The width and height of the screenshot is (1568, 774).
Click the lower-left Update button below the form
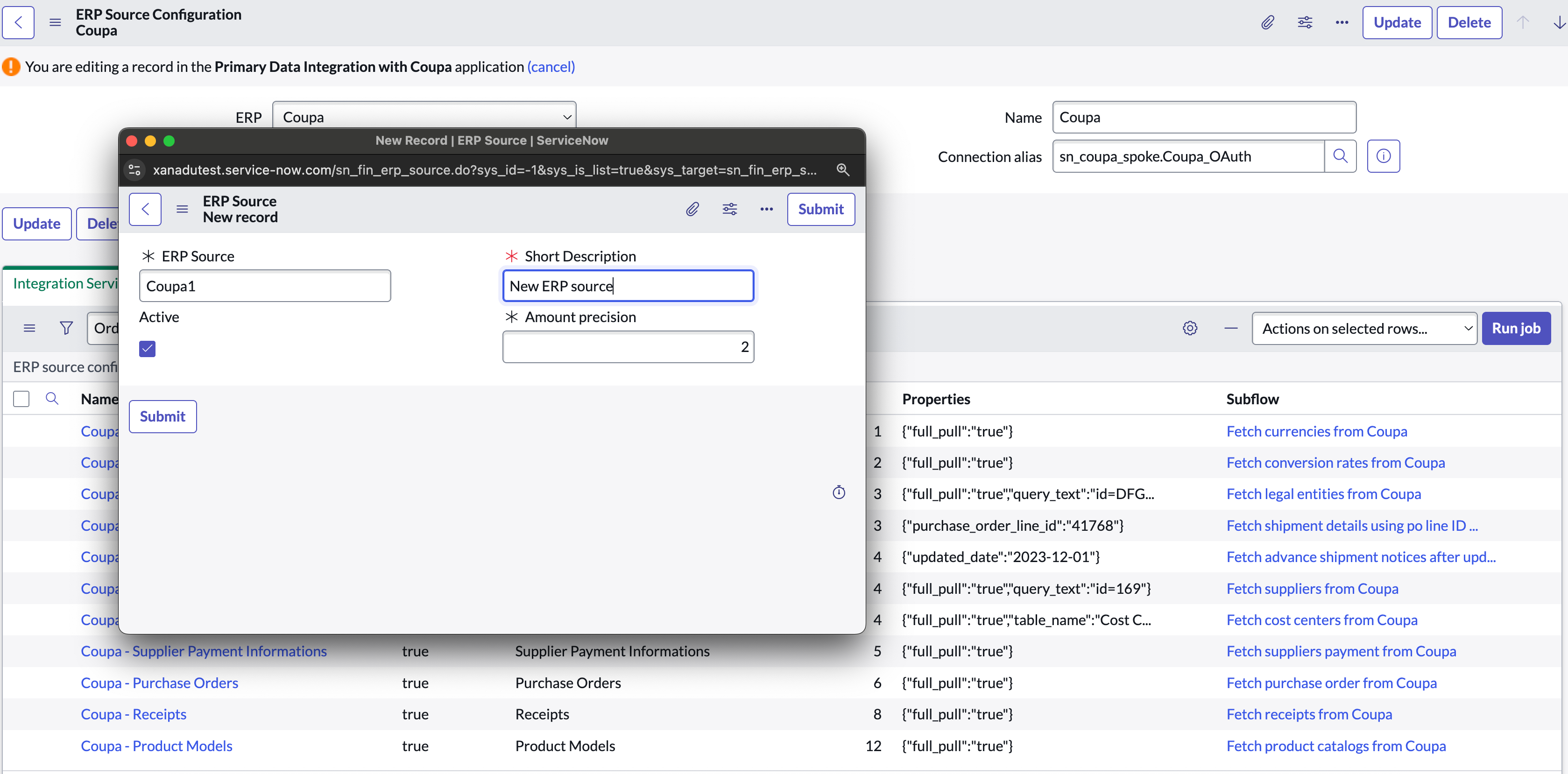(36, 224)
